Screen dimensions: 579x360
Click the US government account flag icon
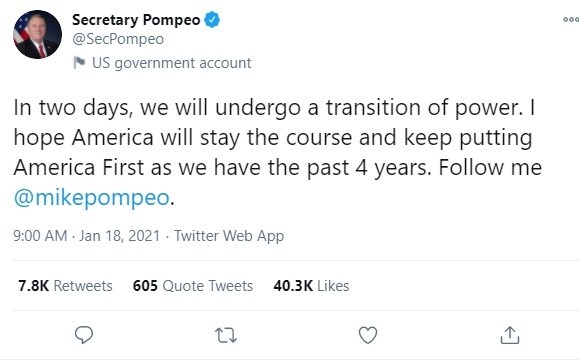(79, 63)
